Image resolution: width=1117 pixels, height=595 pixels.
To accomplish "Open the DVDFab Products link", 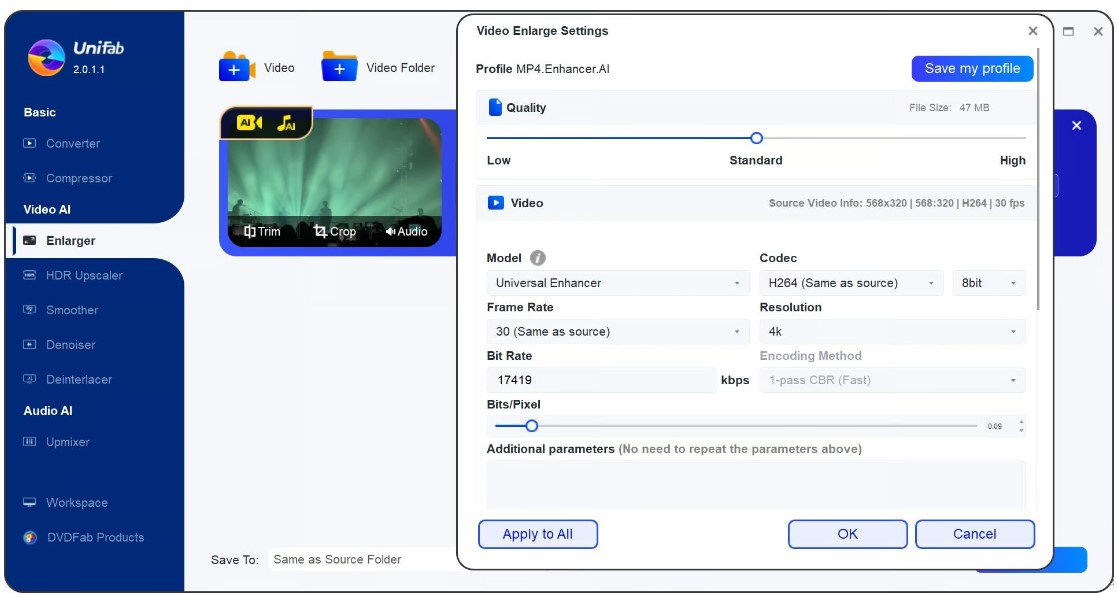I will pos(95,537).
